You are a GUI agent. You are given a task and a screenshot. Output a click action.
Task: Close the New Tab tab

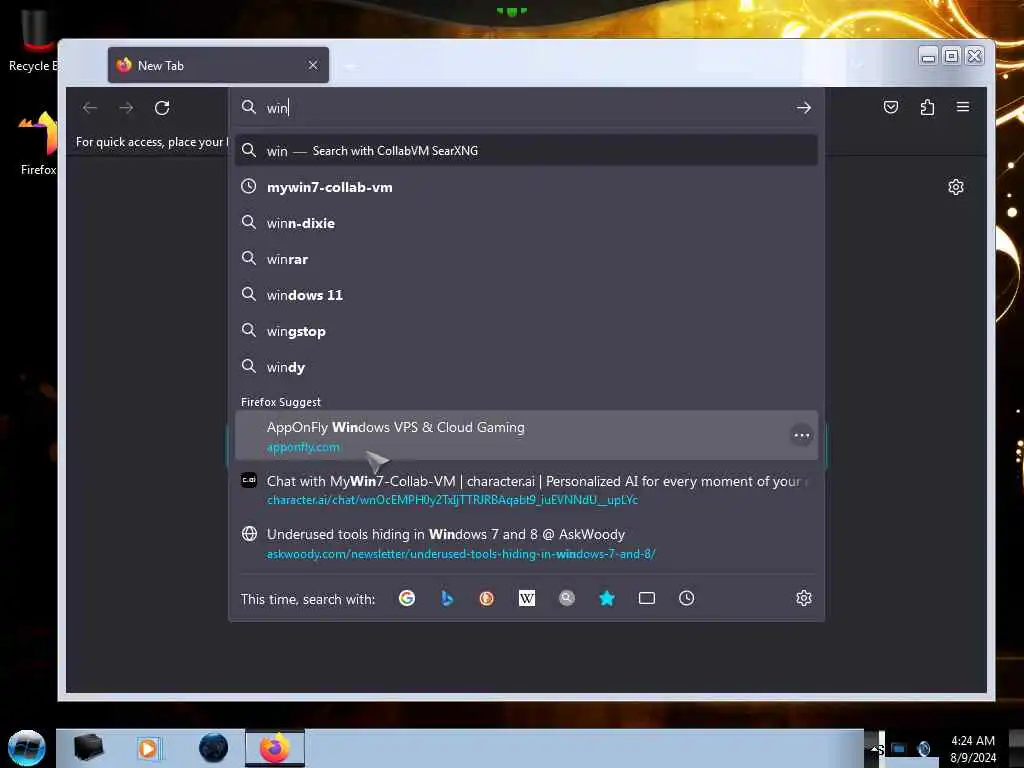(313, 65)
